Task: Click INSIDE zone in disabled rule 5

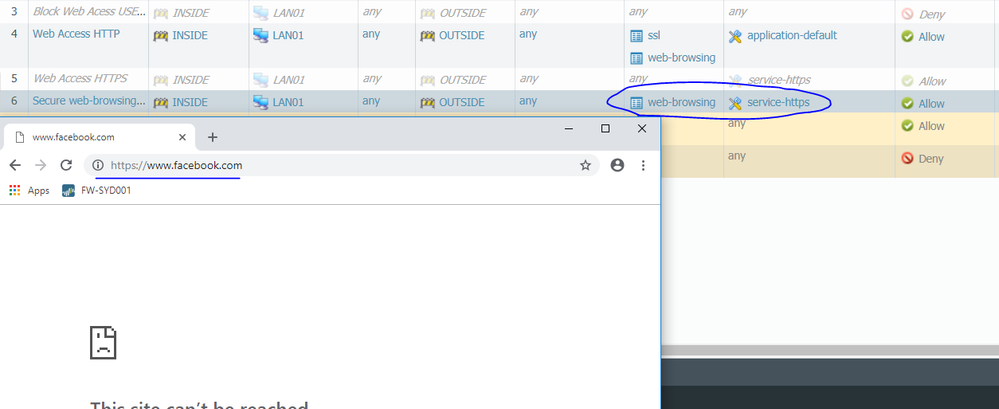Action: click(x=191, y=80)
